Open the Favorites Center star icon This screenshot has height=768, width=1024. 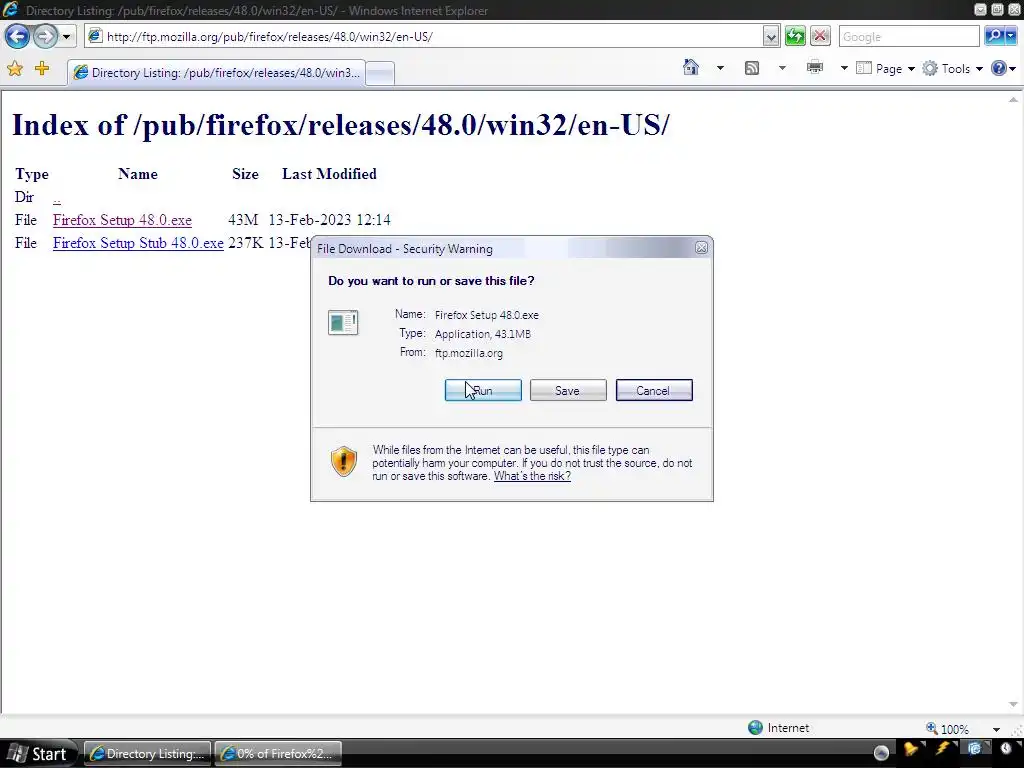(x=14, y=69)
